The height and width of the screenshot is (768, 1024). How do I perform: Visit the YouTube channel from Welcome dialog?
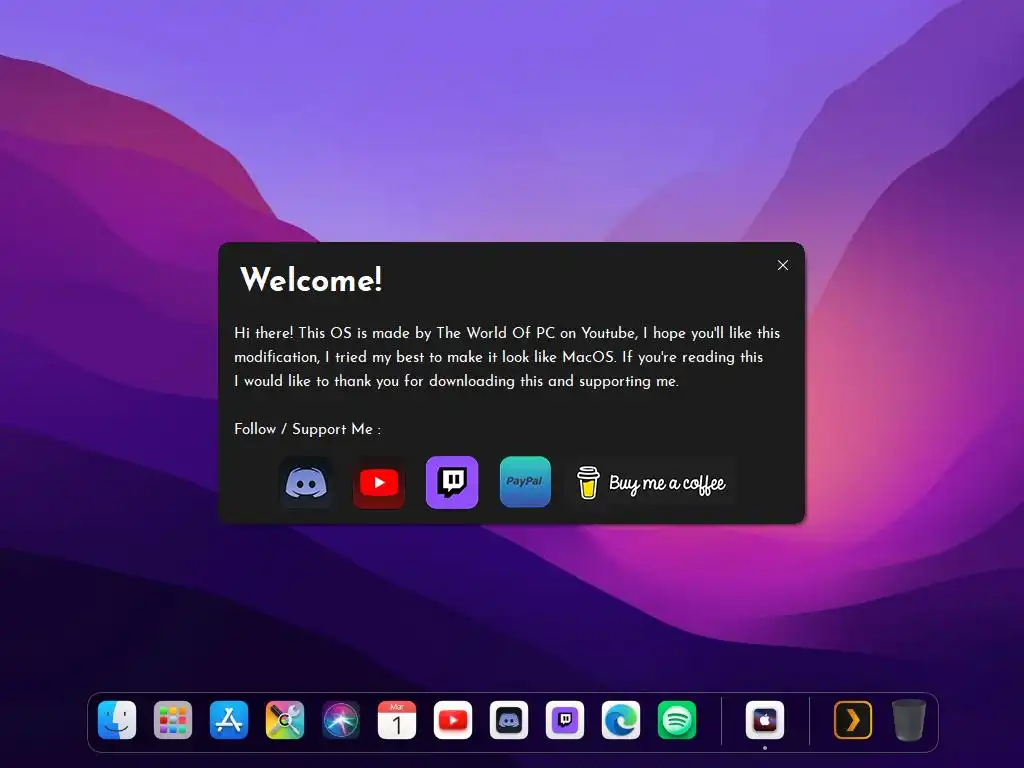pos(379,483)
